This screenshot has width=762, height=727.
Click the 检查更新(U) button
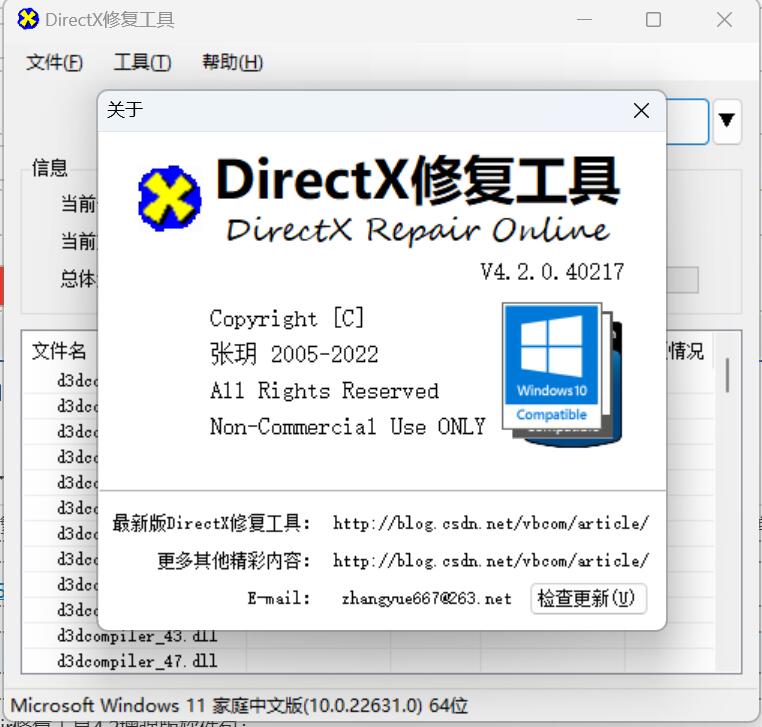[x=589, y=598]
